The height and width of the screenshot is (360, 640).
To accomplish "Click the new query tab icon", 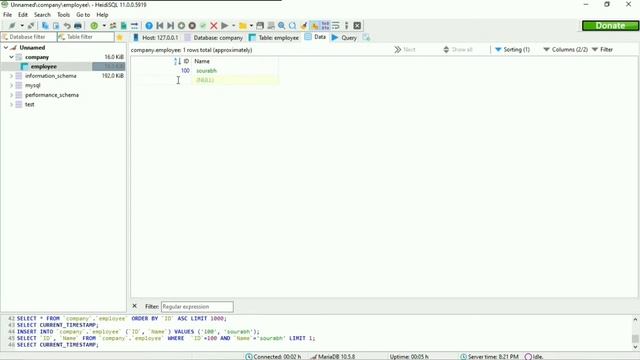I will click(366, 38).
